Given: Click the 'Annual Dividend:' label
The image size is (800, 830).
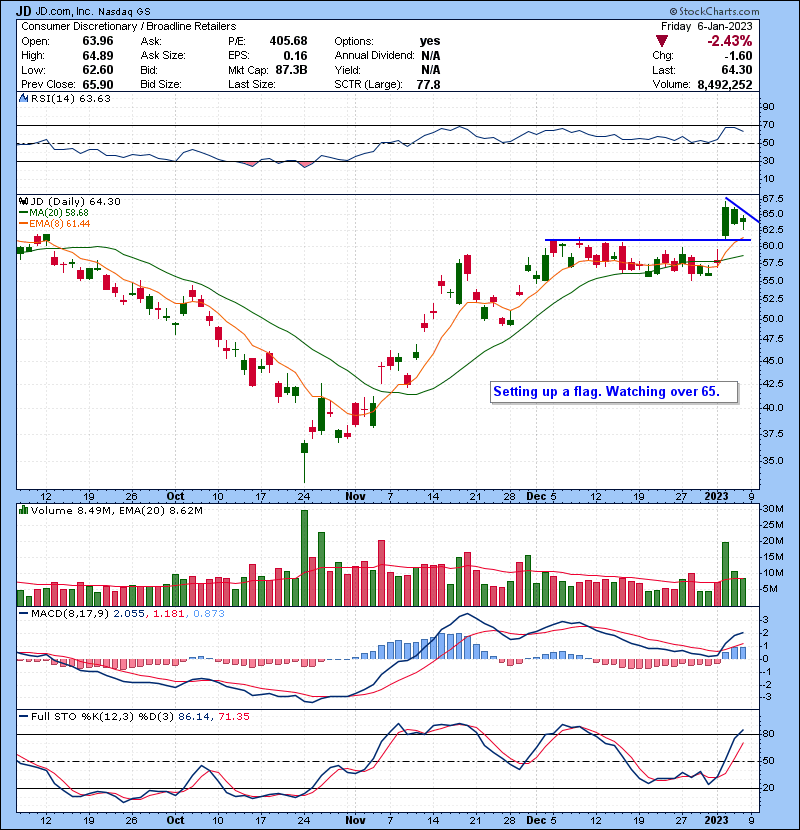Looking at the screenshot, I should tap(374, 56).
